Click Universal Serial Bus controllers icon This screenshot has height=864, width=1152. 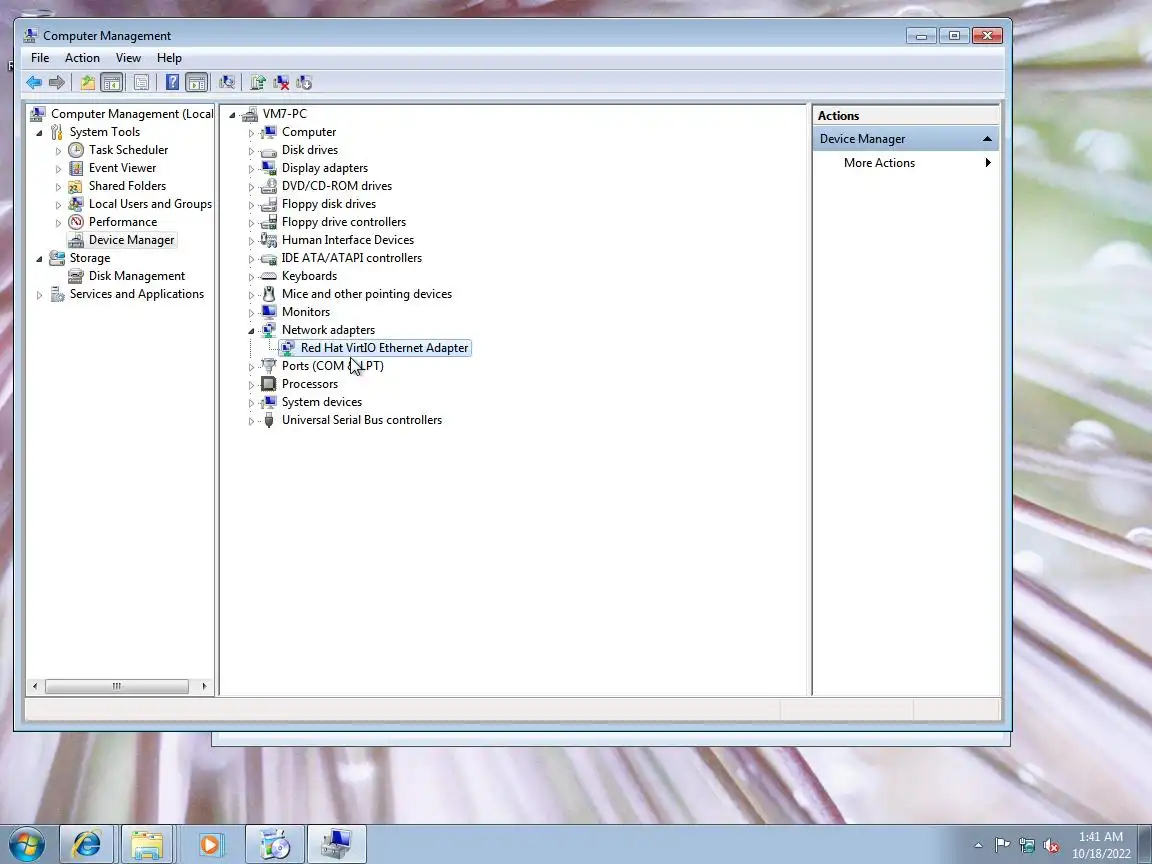pos(269,420)
